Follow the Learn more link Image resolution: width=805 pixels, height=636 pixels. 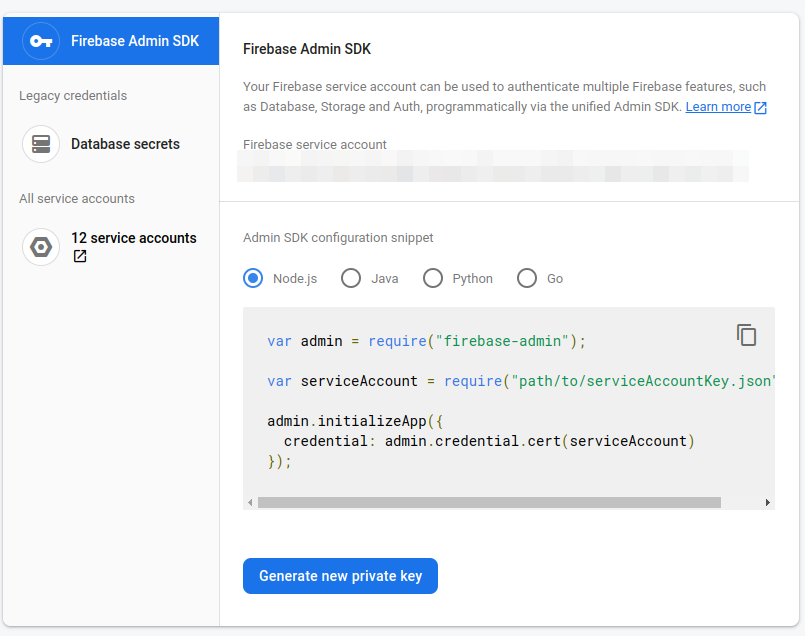[x=718, y=107]
